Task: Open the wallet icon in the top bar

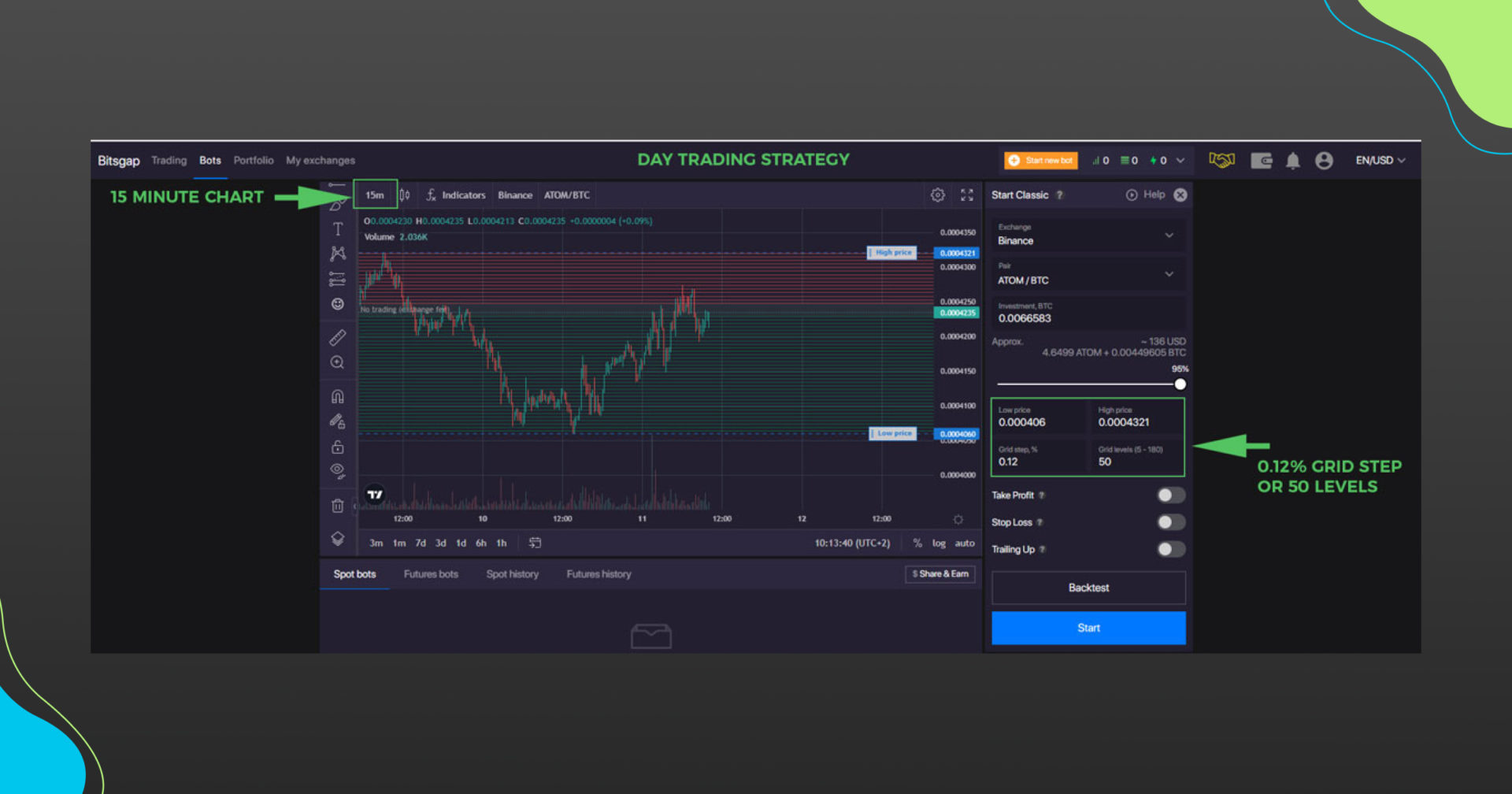Action: (x=1262, y=160)
